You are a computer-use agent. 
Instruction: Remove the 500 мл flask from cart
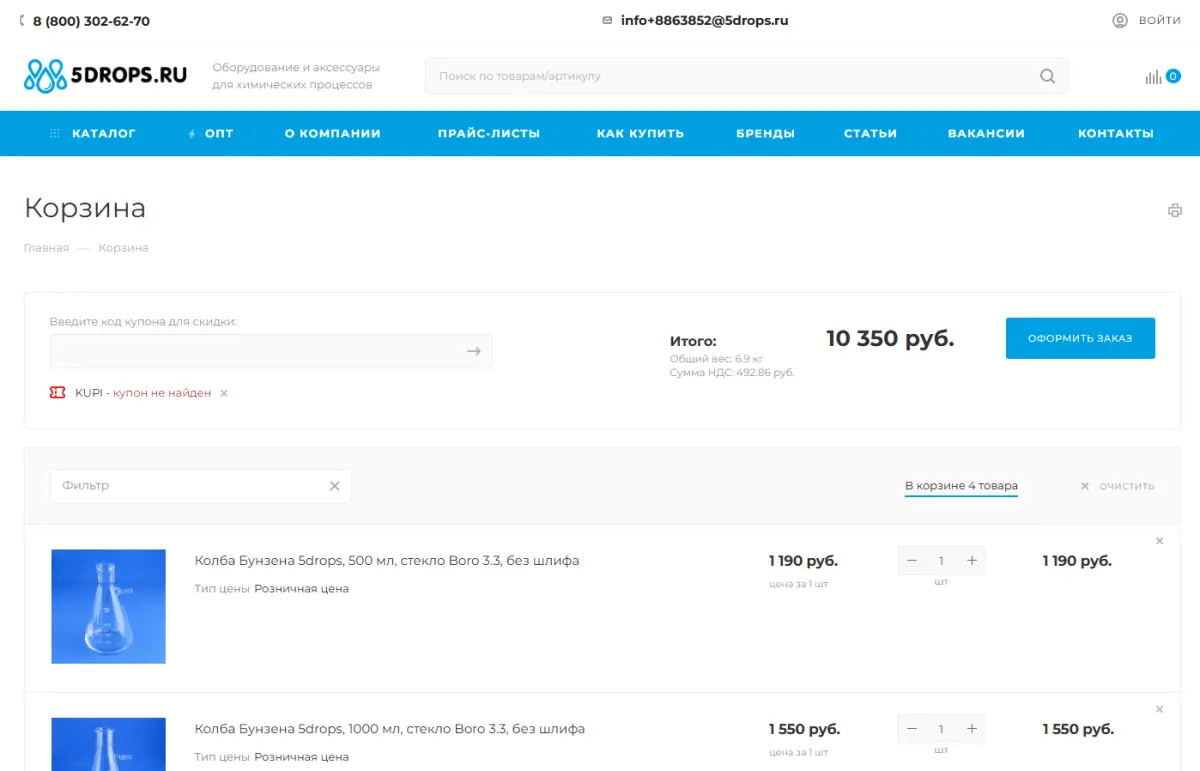coord(1160,541)
